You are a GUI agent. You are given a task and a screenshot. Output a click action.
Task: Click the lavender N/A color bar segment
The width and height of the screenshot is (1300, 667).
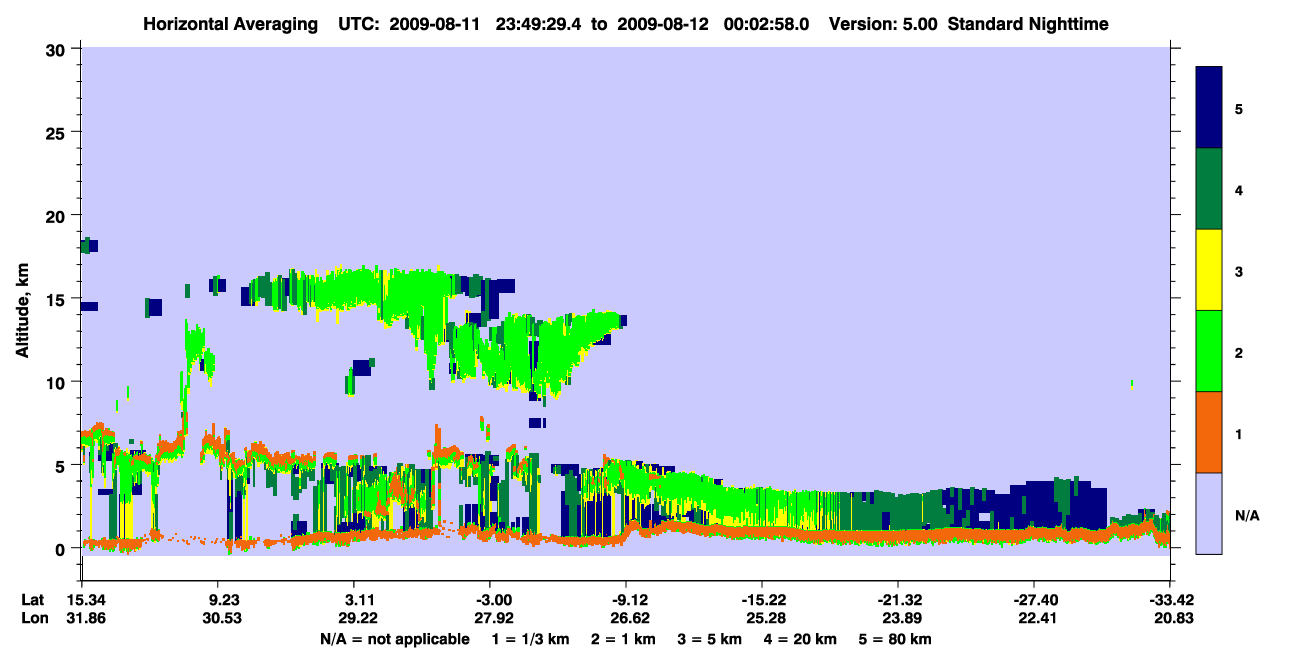pyautogui.click(x=1209, y=512)
